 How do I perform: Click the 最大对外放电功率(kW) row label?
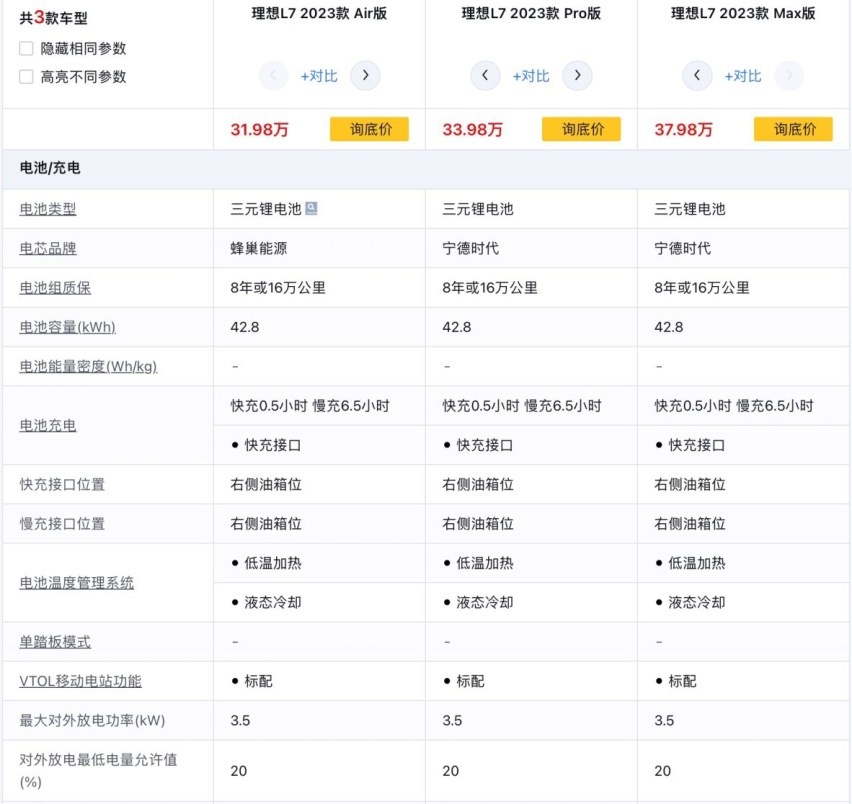(x=92, y=721)
